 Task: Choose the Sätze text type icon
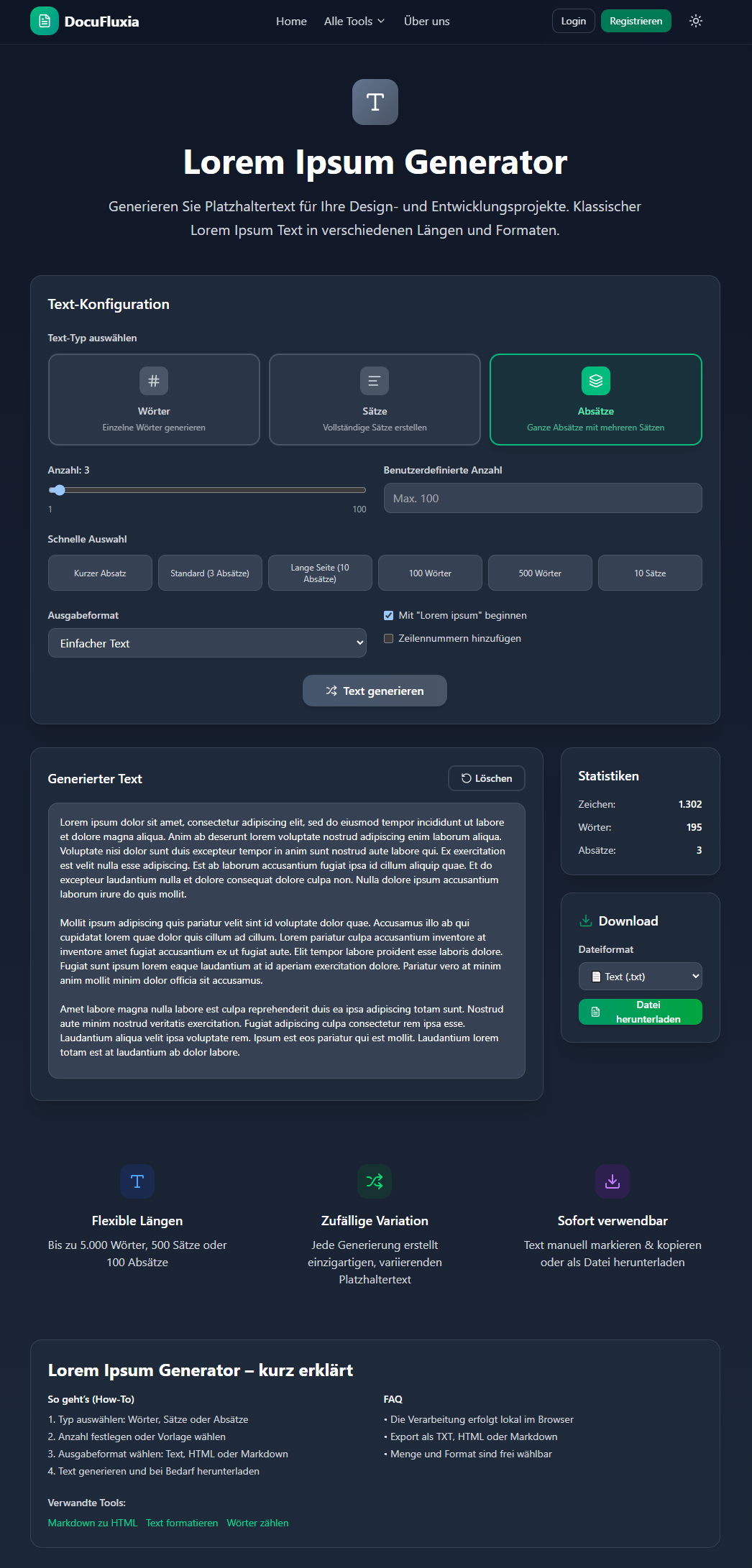[375, 381]
